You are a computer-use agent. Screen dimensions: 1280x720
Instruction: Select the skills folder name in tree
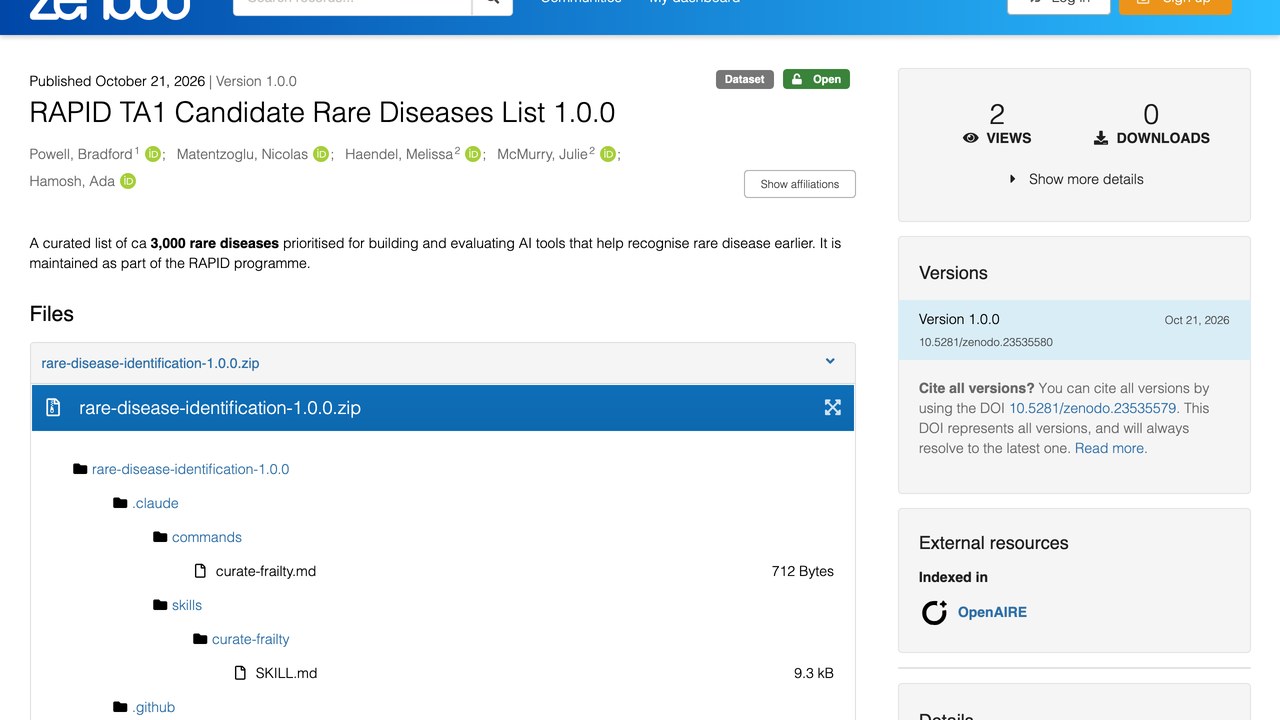coord(187,605)
